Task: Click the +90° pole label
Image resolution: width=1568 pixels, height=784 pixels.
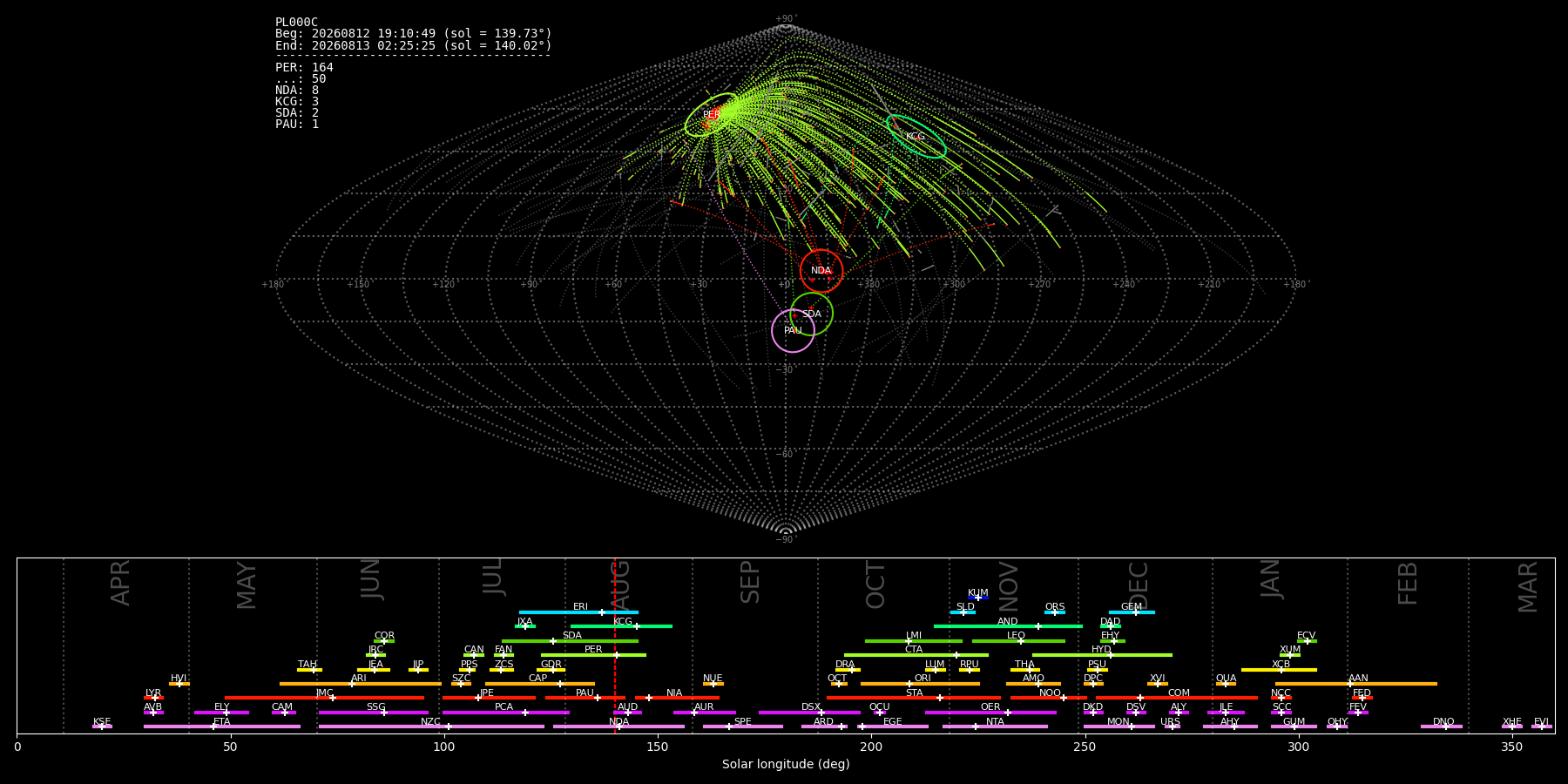Action: point(786,19)
